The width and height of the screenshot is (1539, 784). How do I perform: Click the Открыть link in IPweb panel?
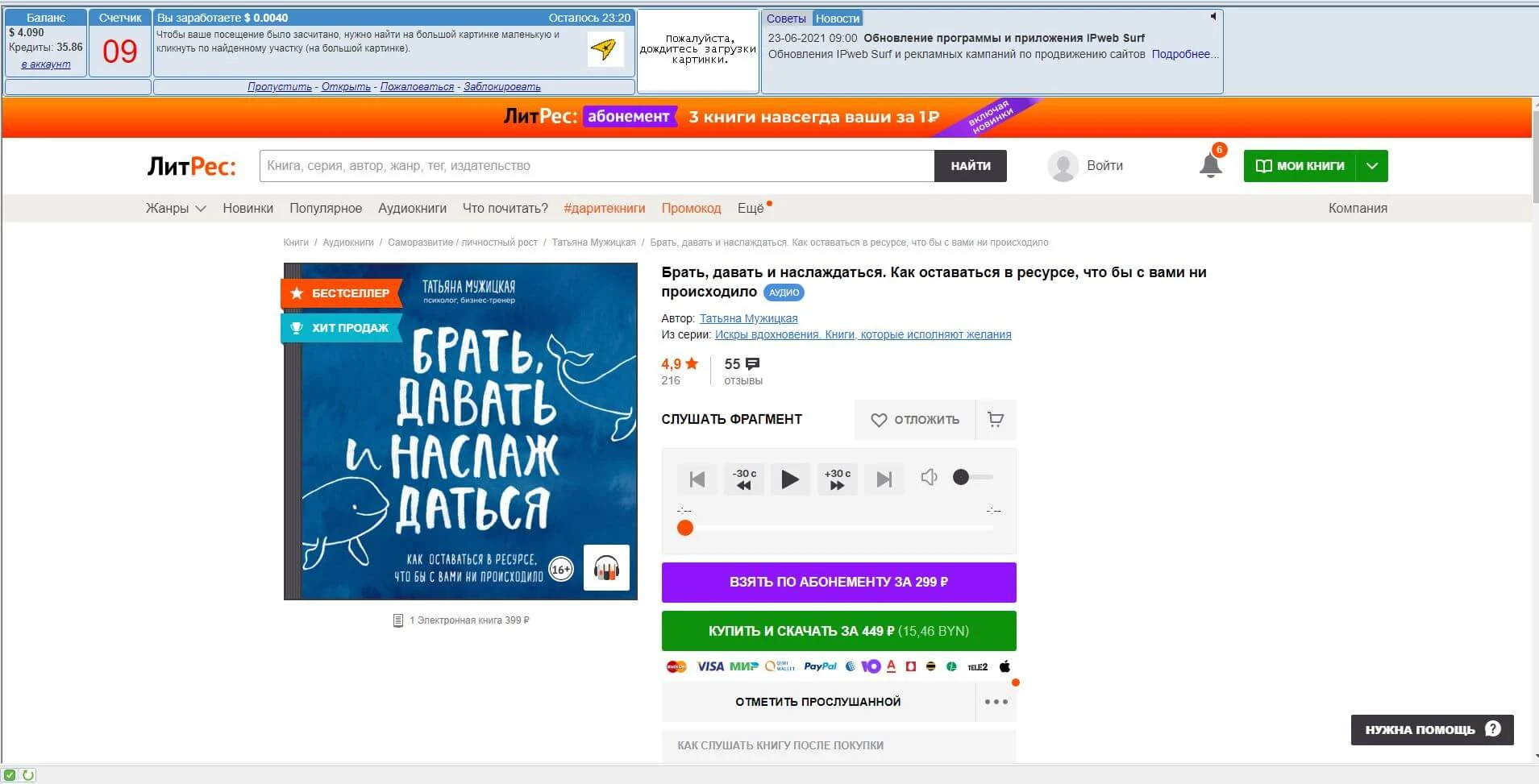tap(346, 86)
